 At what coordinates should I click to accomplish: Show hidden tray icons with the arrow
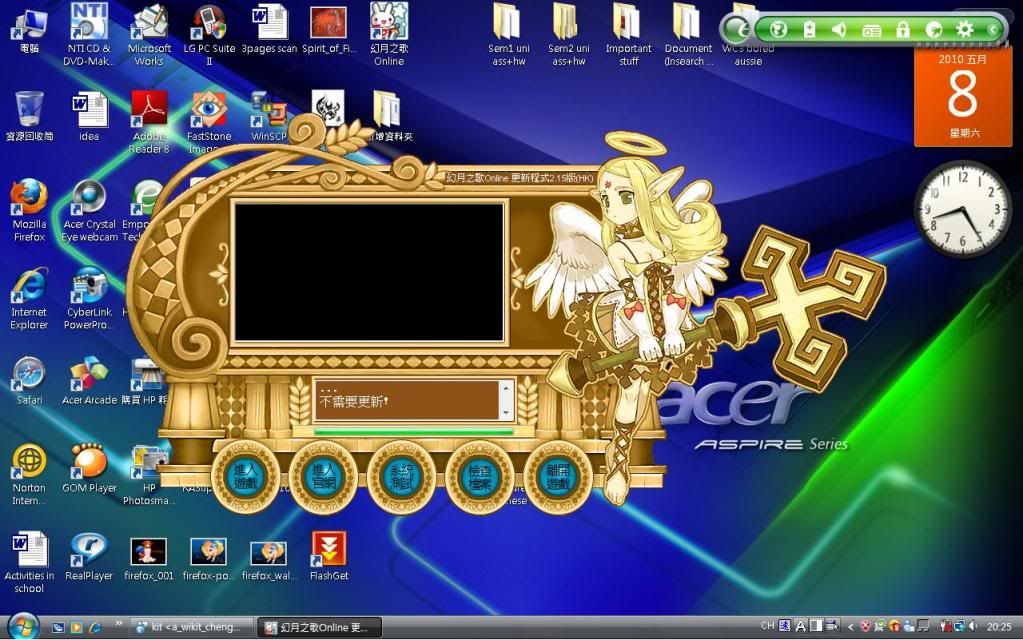point(850,627)
